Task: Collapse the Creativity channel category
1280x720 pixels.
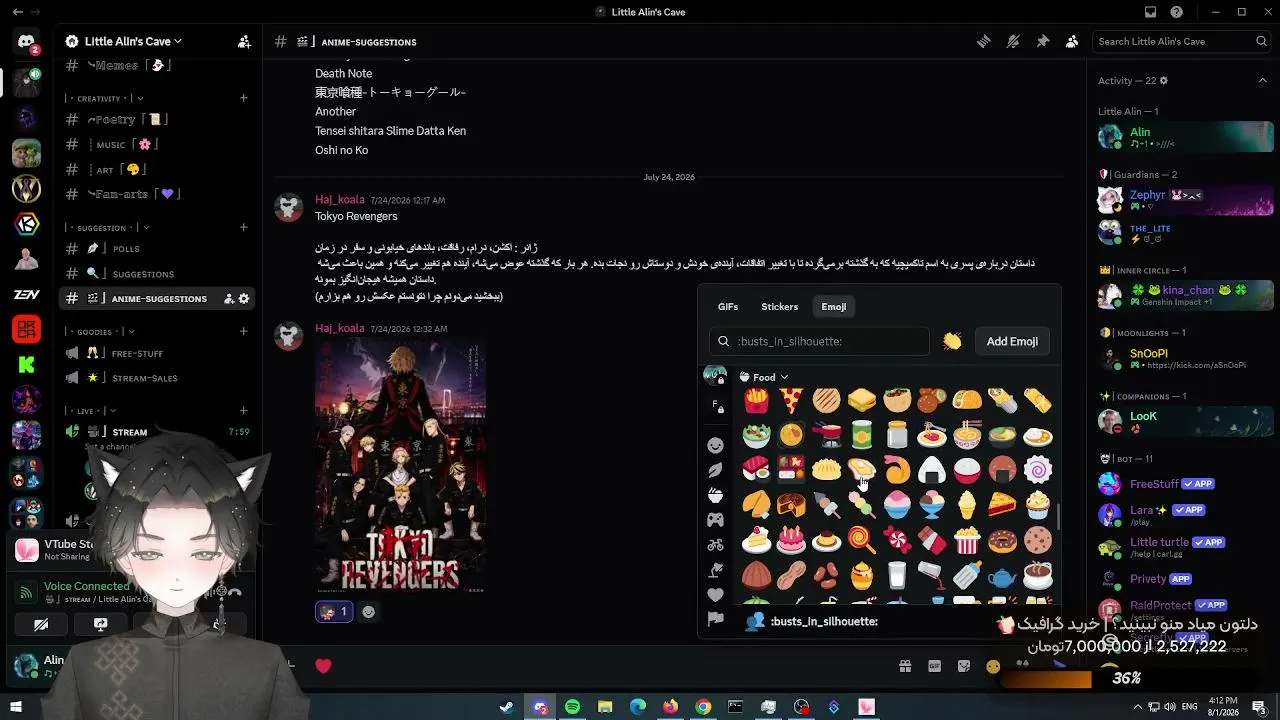Action: click(105, 98)
